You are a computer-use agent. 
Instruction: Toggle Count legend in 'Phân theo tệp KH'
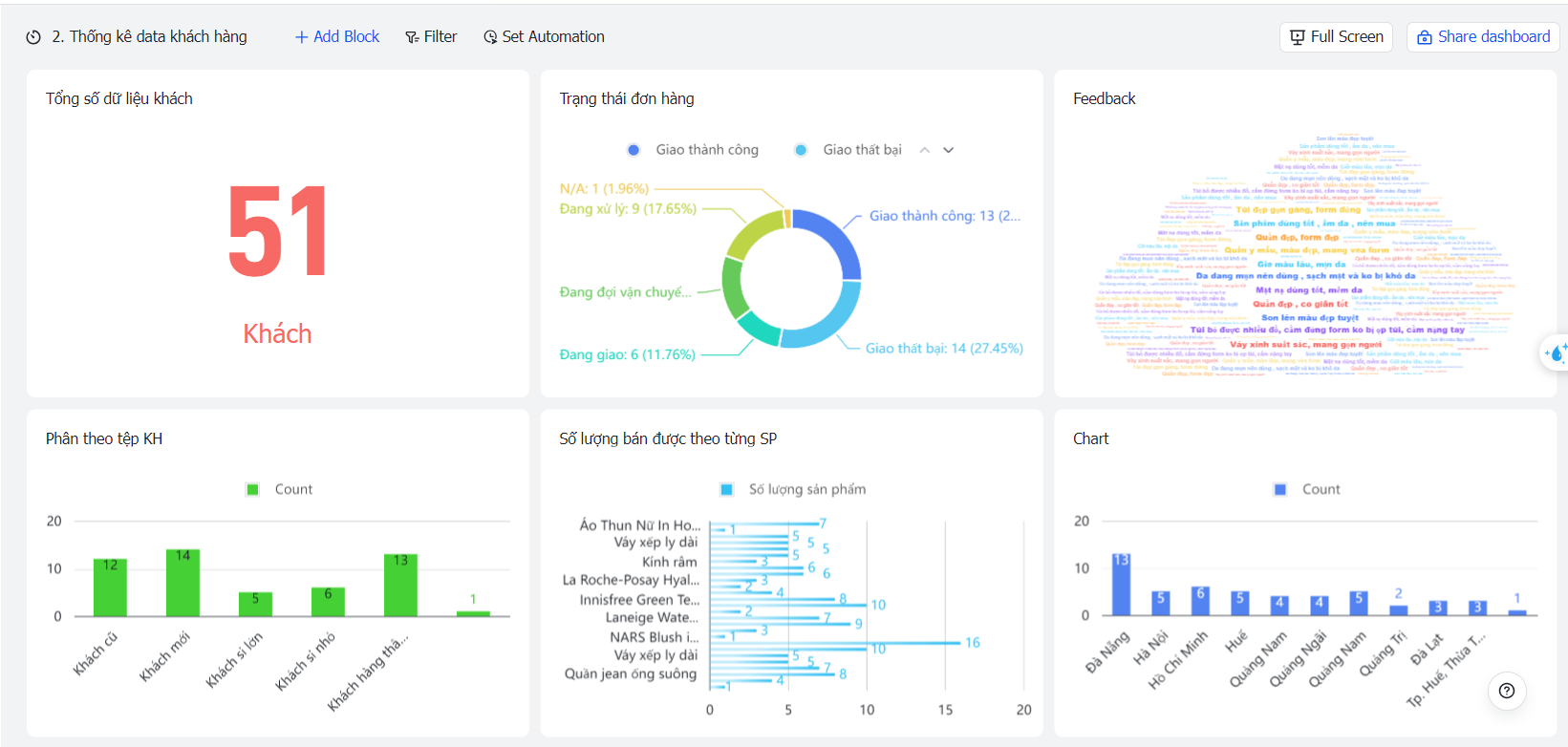point(280,489)
